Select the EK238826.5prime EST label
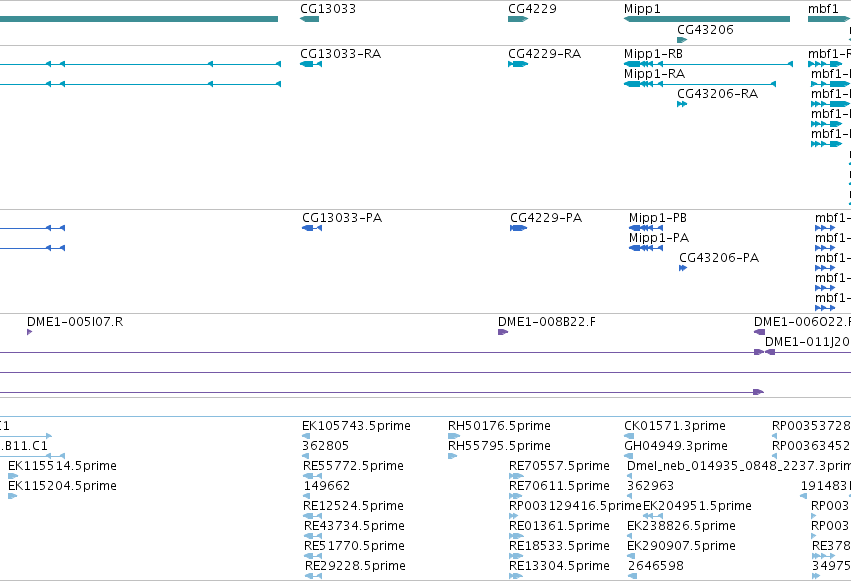Screen dimensions: 851x581 tap(681, 526)
